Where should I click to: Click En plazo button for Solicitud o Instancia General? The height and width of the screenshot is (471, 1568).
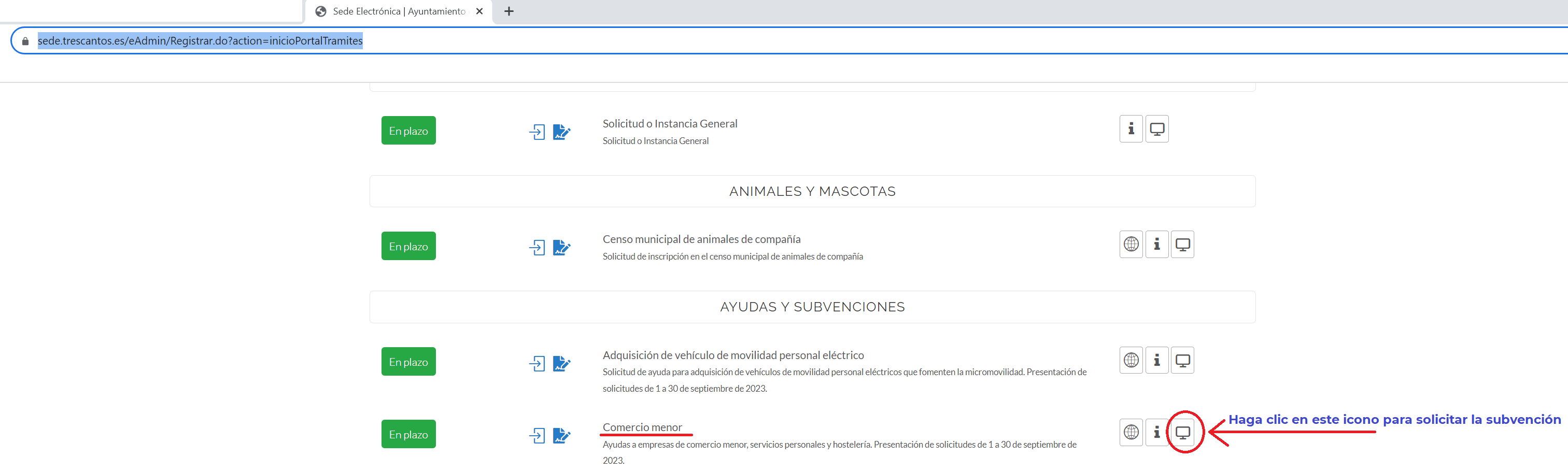408,130
